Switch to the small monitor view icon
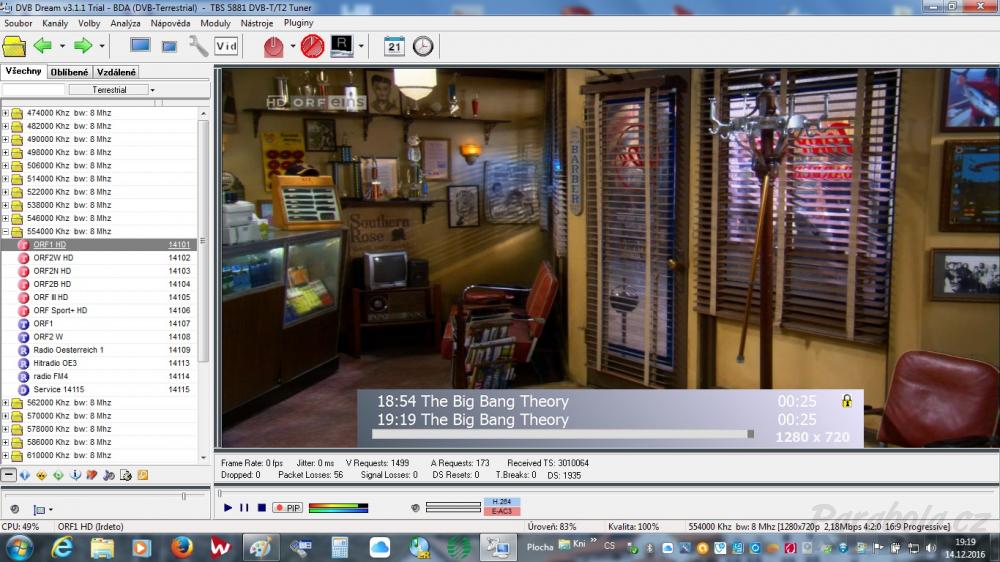 coord(169,47)
